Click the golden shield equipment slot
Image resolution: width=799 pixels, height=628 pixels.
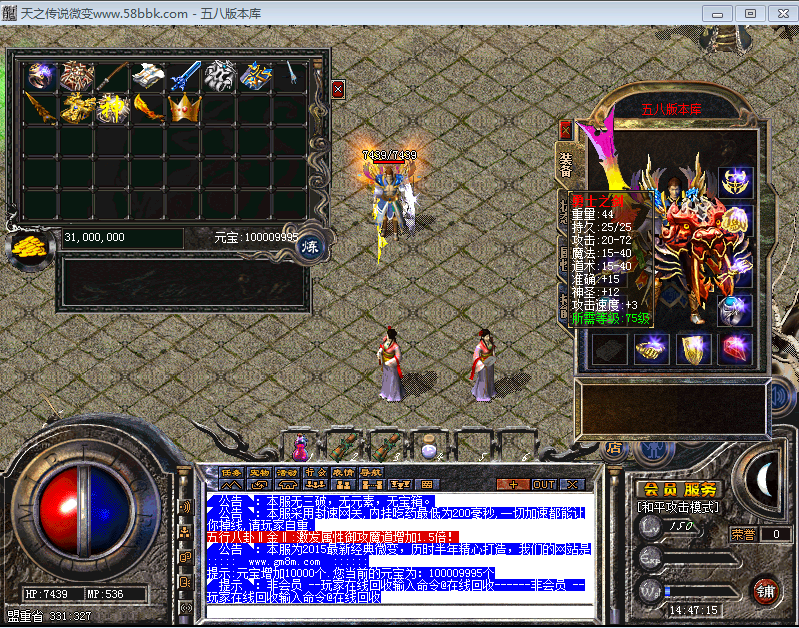pos(693,350)
